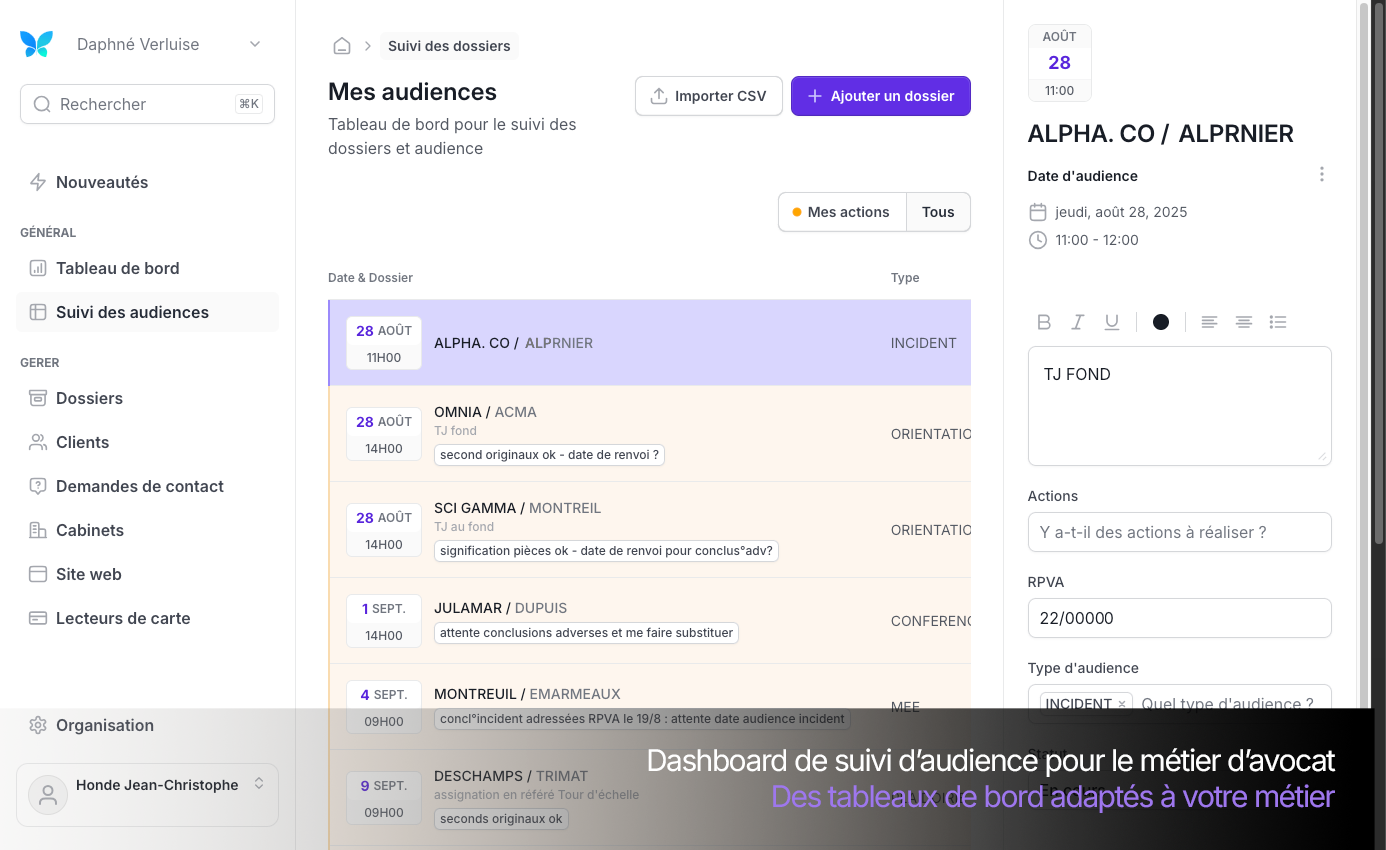Click Ajouter un dossier button
This screenshot has height=850, width=1386.
[880, 96]
